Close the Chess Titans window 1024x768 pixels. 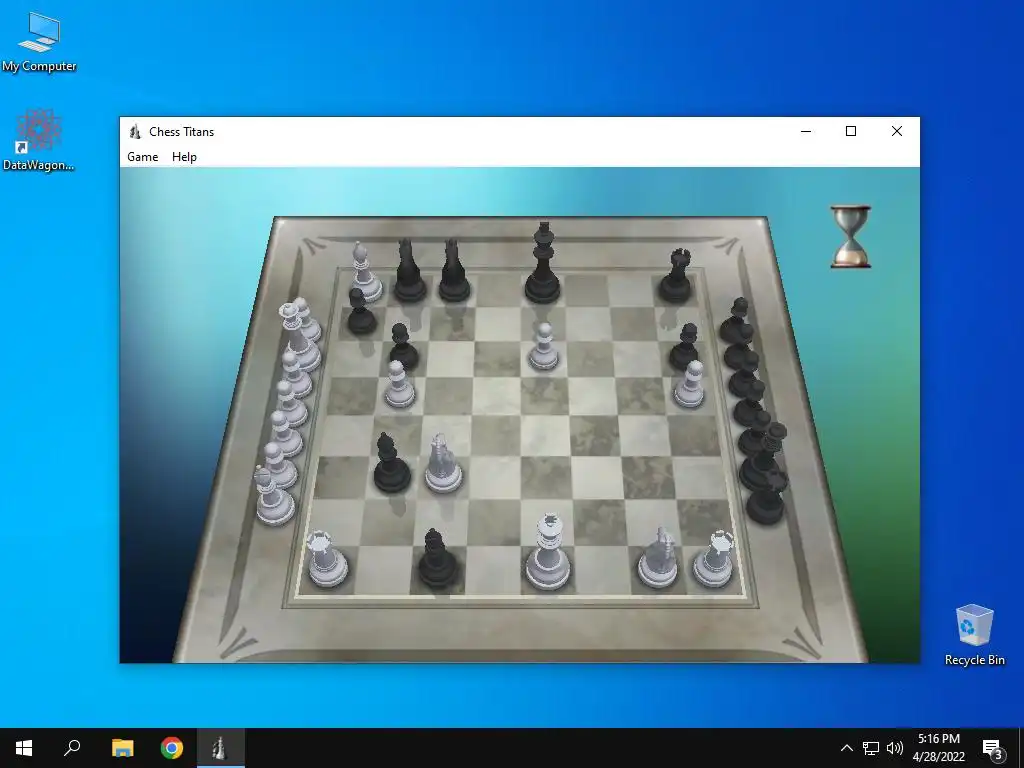tap(897, 131)
